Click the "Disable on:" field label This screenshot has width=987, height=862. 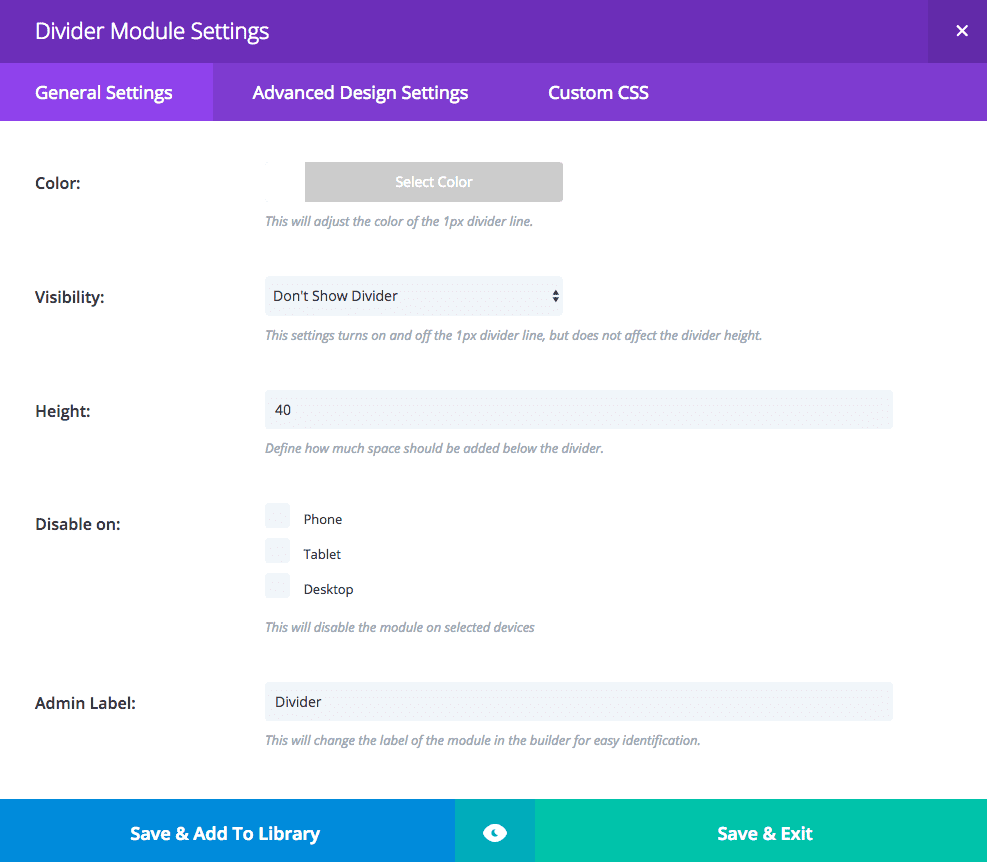point(78,524)
